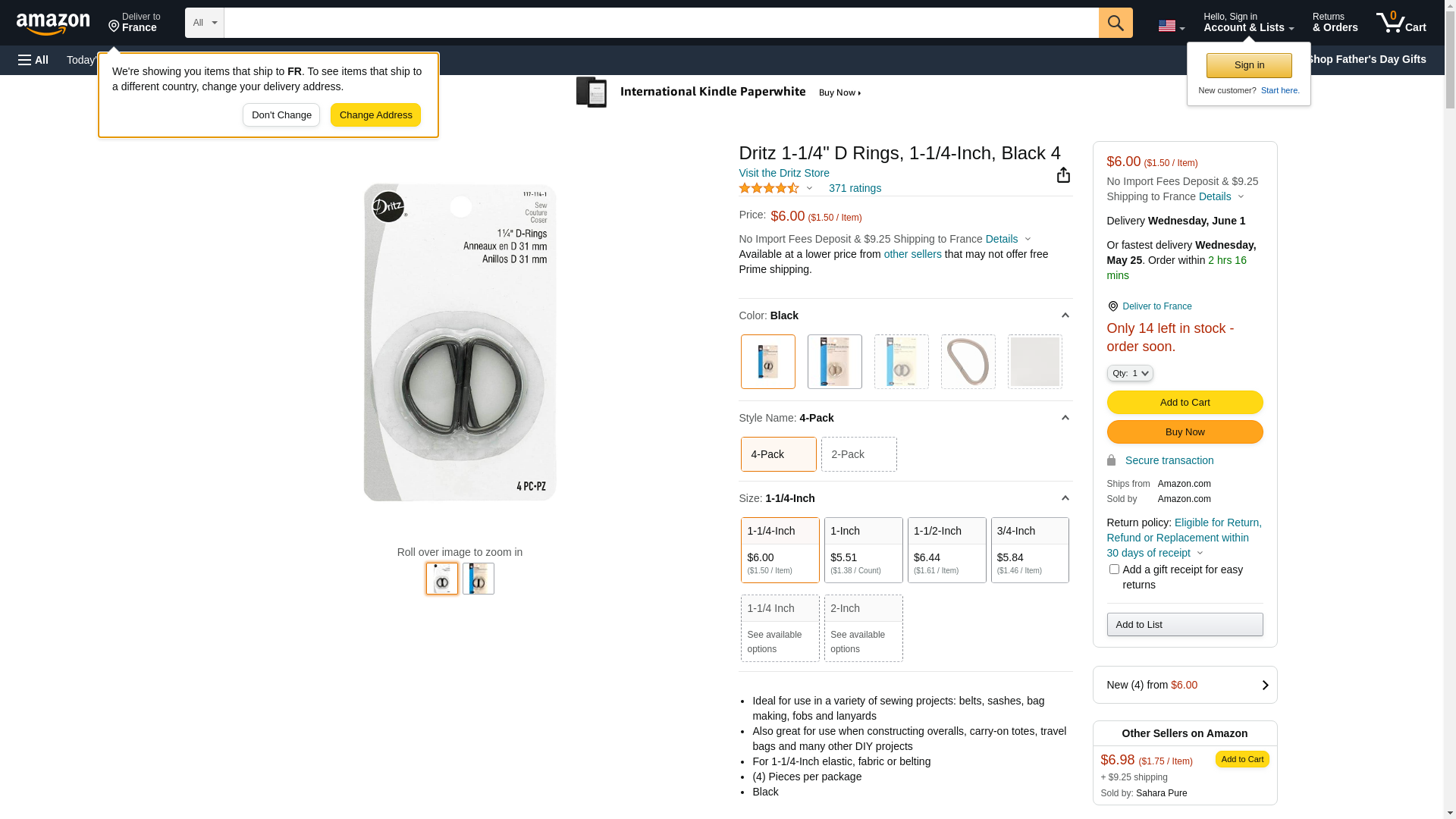Click the Add to Cart button
Viewport: 1456px width, 819px height.
coord(1185,402)
